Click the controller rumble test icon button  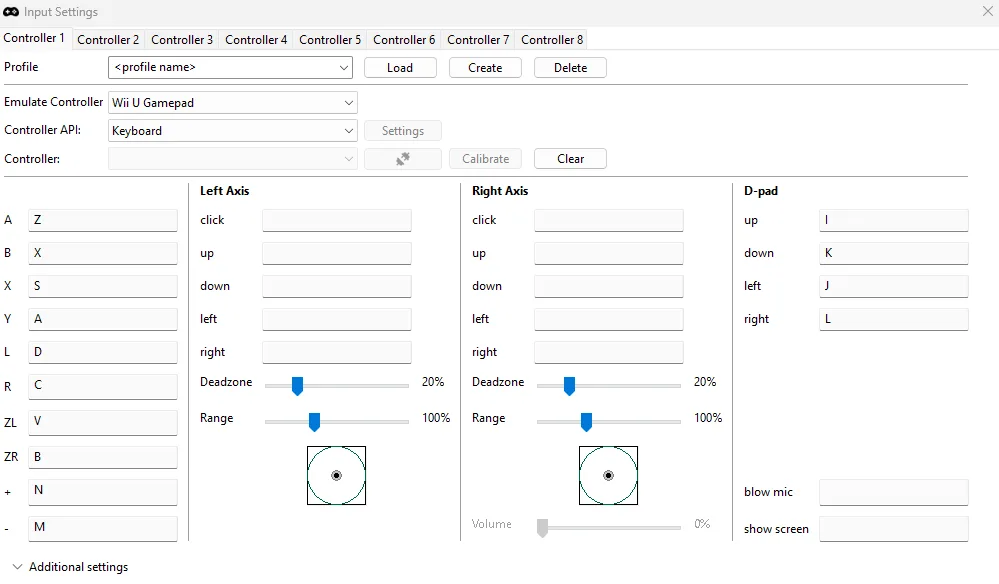[403, 159]
